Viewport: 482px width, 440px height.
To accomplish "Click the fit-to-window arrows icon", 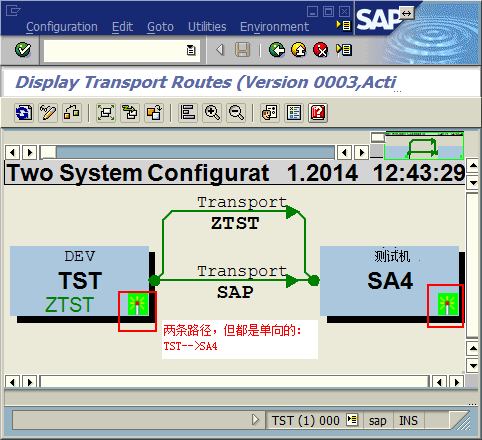I will click(106, 113).
